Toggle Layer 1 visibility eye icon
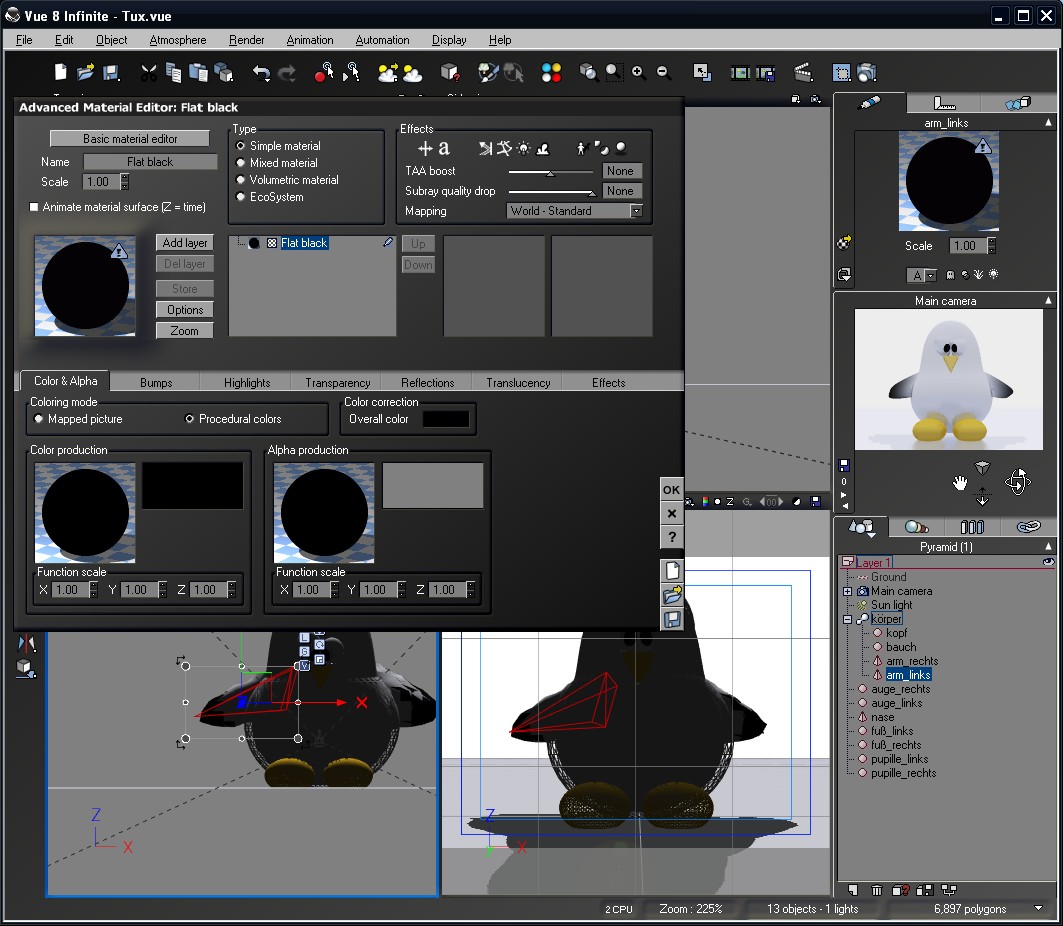Image resolution: width=1063 pixels, height=926 pixels. (x=1048, y=563)
